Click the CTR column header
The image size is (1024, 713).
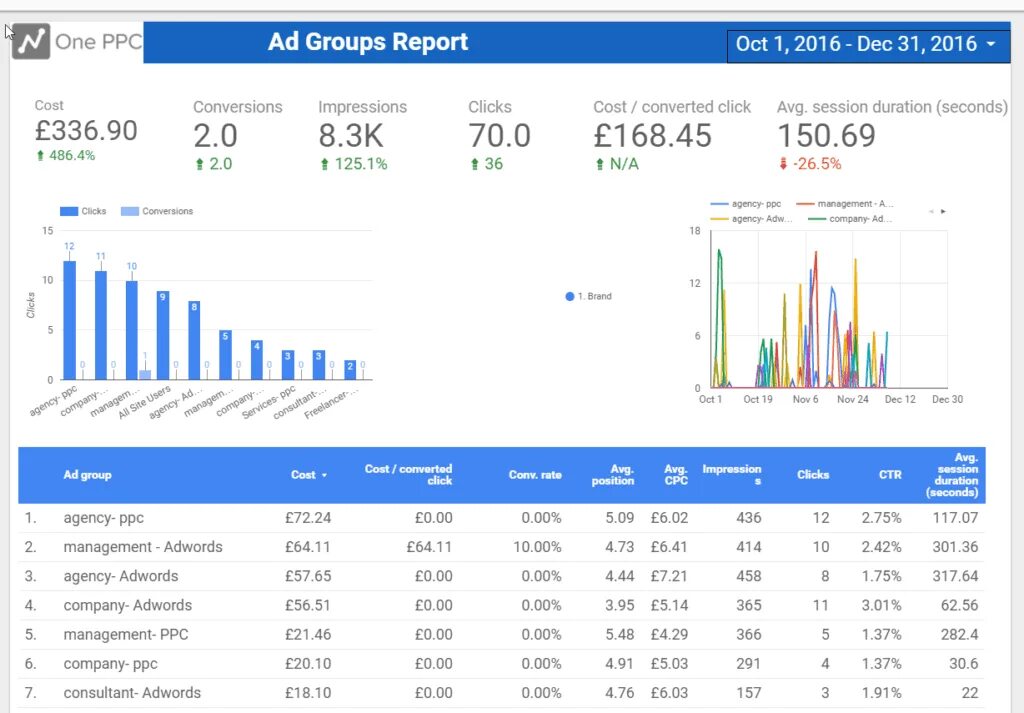(890, 475)
